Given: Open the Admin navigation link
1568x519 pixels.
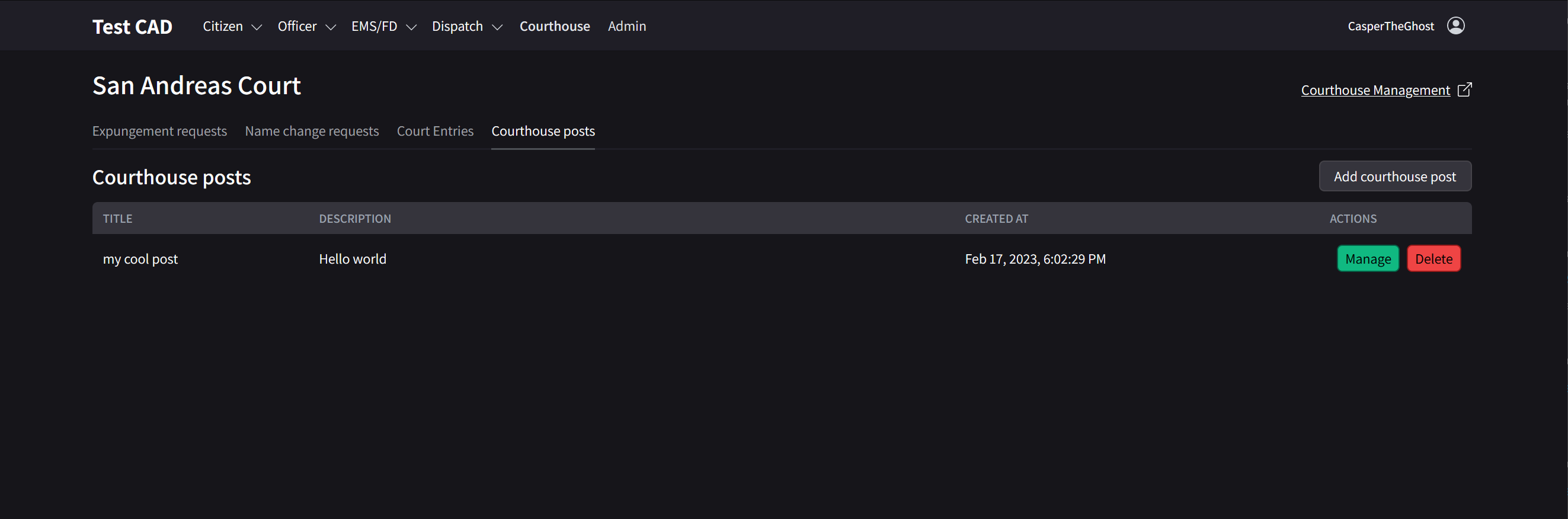Looking at the screenshot, I should click(x=626, y=27).
